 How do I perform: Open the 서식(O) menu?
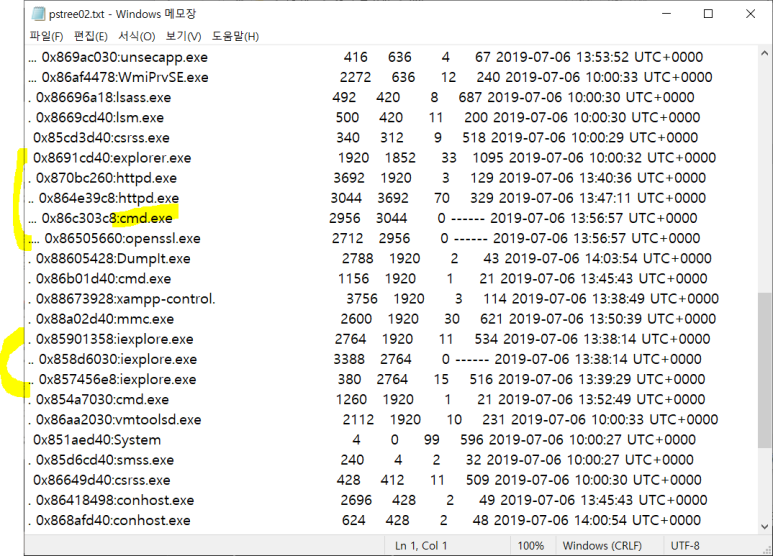tap(137, 36)
